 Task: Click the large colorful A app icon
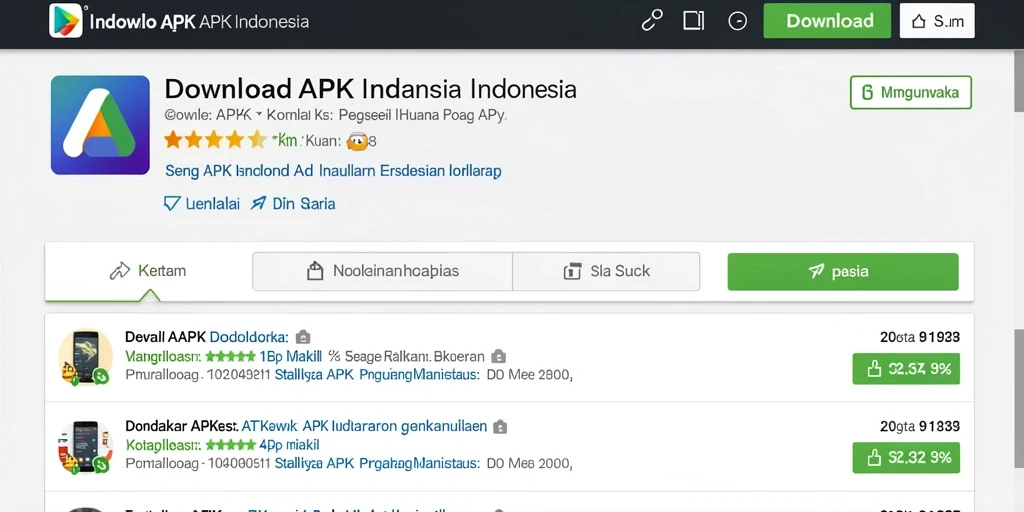[x=101, y=125]
